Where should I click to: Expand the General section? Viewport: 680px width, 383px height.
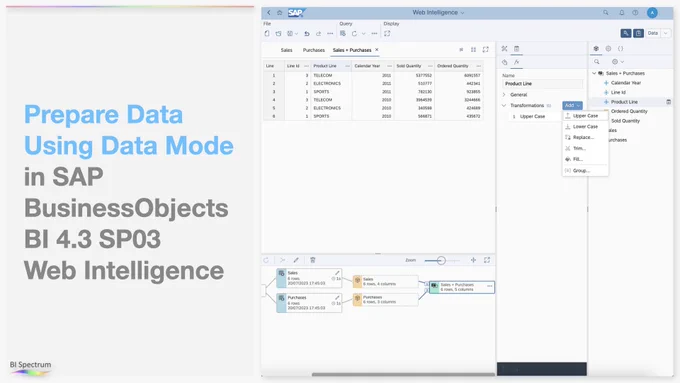click(504, 95)
